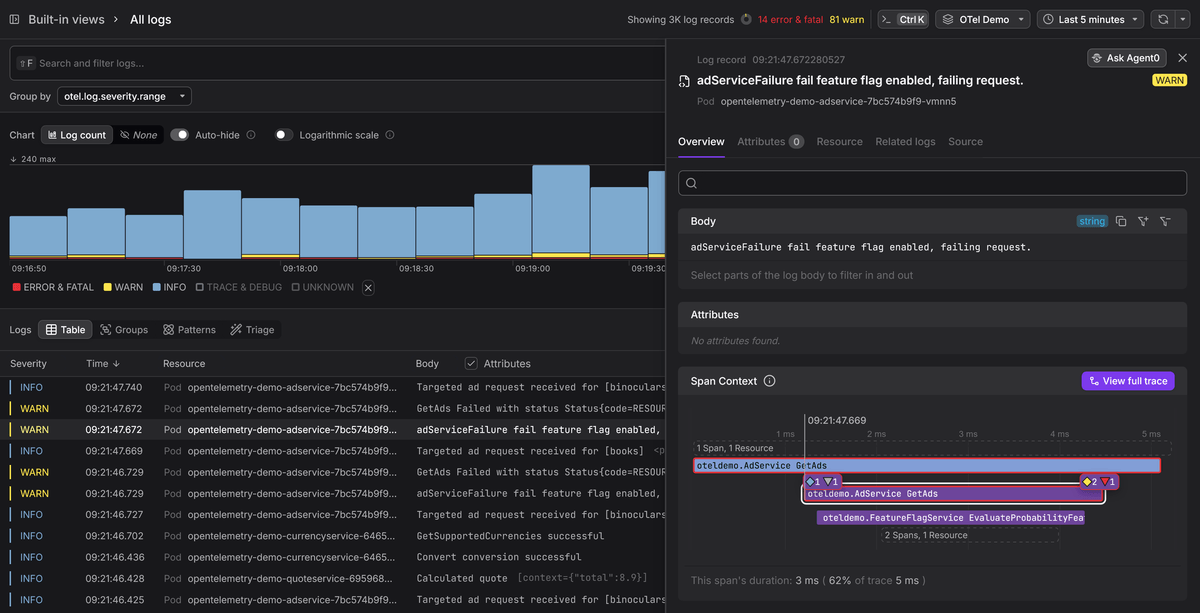Click the string type badge
This screenshot has height=613, width=1200.
[x=1092, y=221]
